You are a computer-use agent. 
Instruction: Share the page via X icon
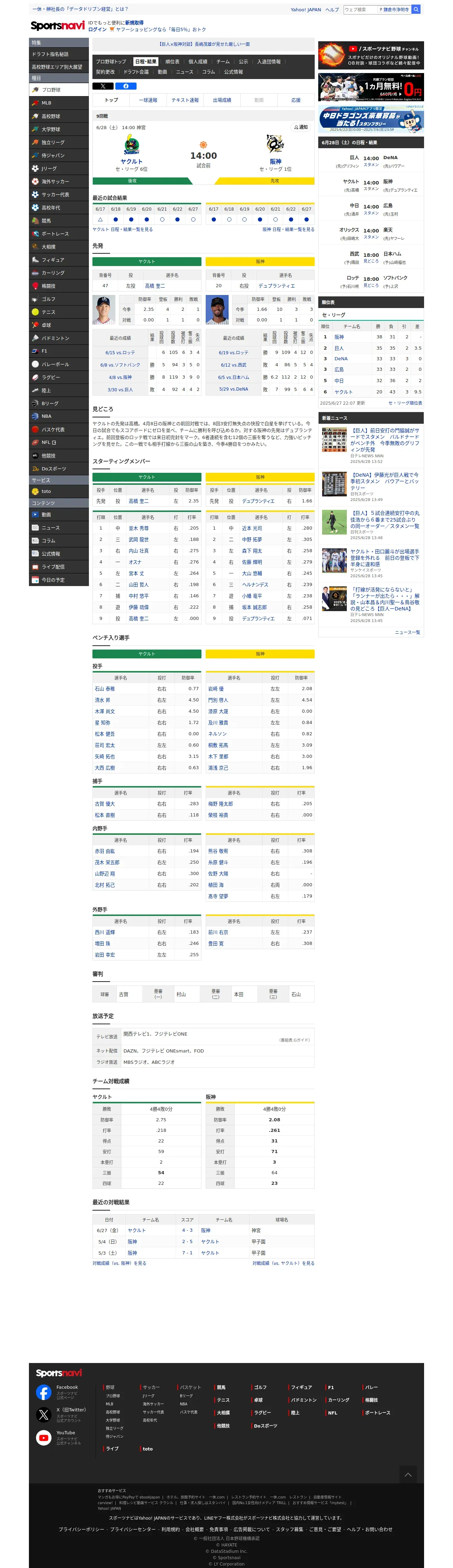coord(103,86)
